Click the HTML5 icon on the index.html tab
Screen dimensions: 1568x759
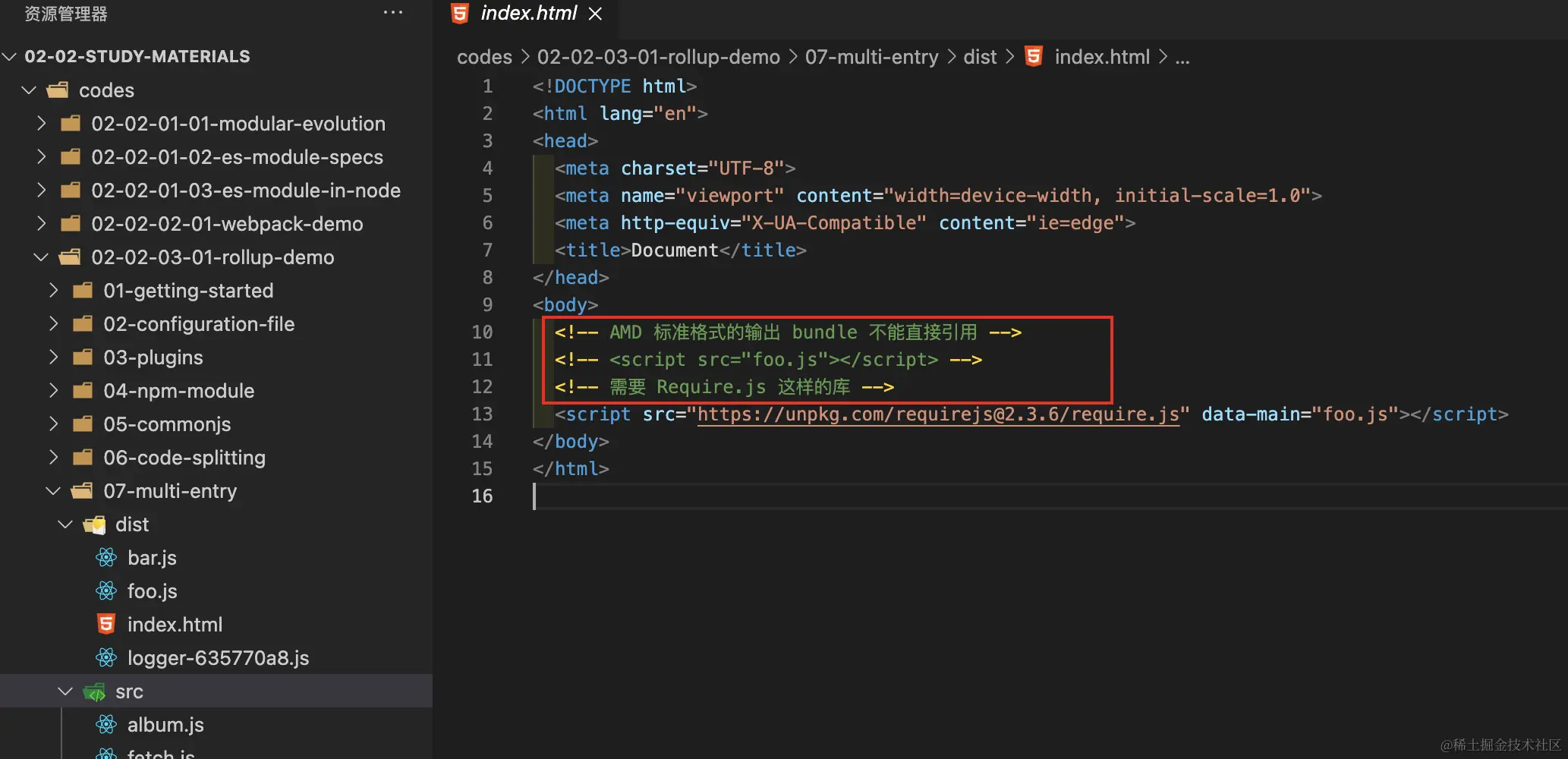pos(460,14)
